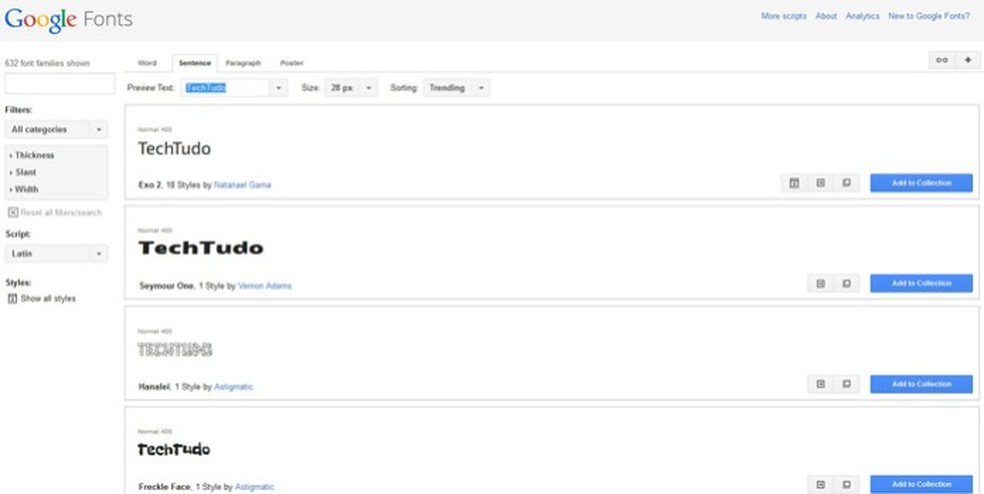Click the quick-use icon for Freckle Face
Viewport: 984px width, 494px height.
point(820,485)
